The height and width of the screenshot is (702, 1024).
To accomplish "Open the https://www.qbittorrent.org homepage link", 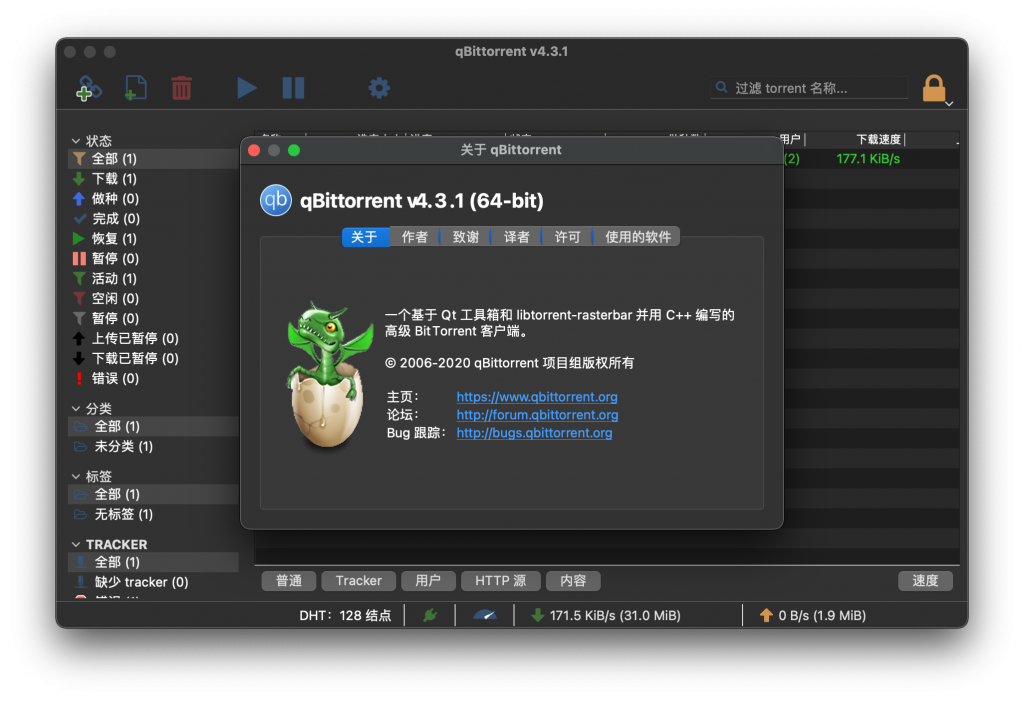I will coord(537,397).
